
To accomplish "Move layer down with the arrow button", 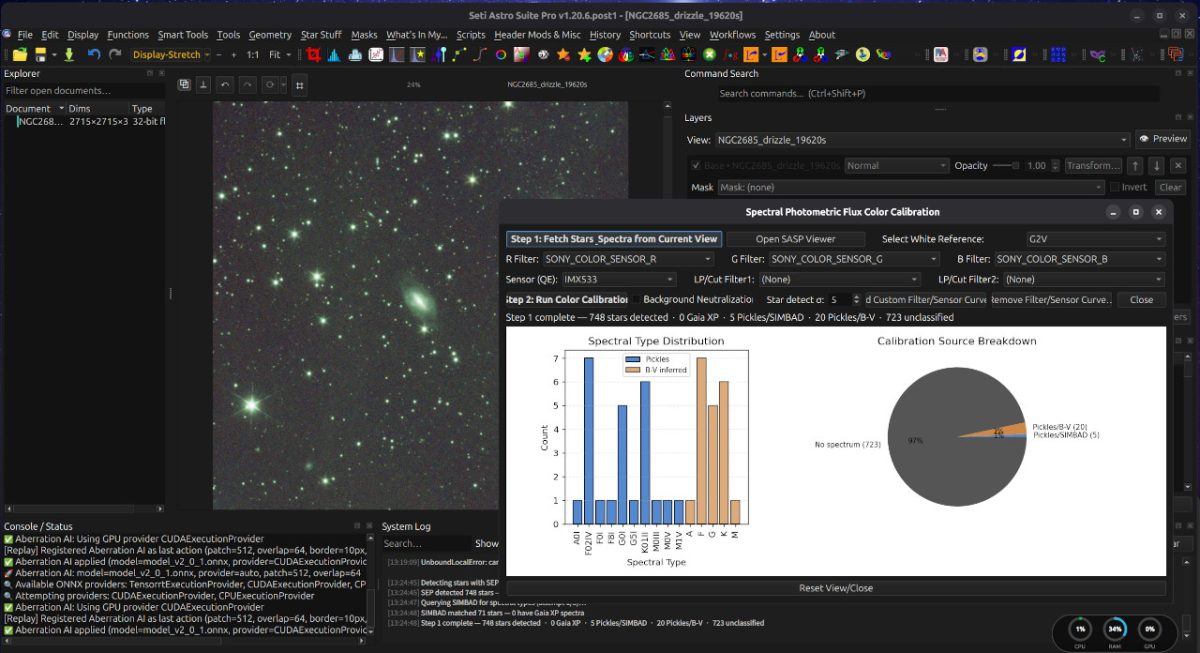I will click(1156, 166).
